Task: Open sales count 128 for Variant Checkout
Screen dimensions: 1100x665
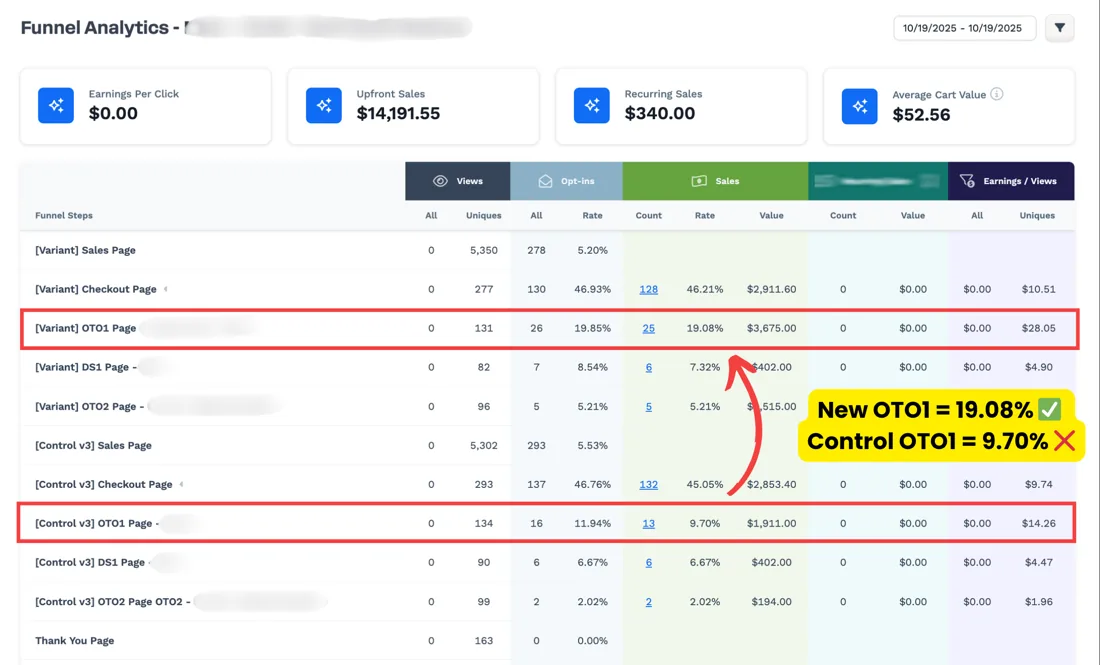Action: (648, 289)
